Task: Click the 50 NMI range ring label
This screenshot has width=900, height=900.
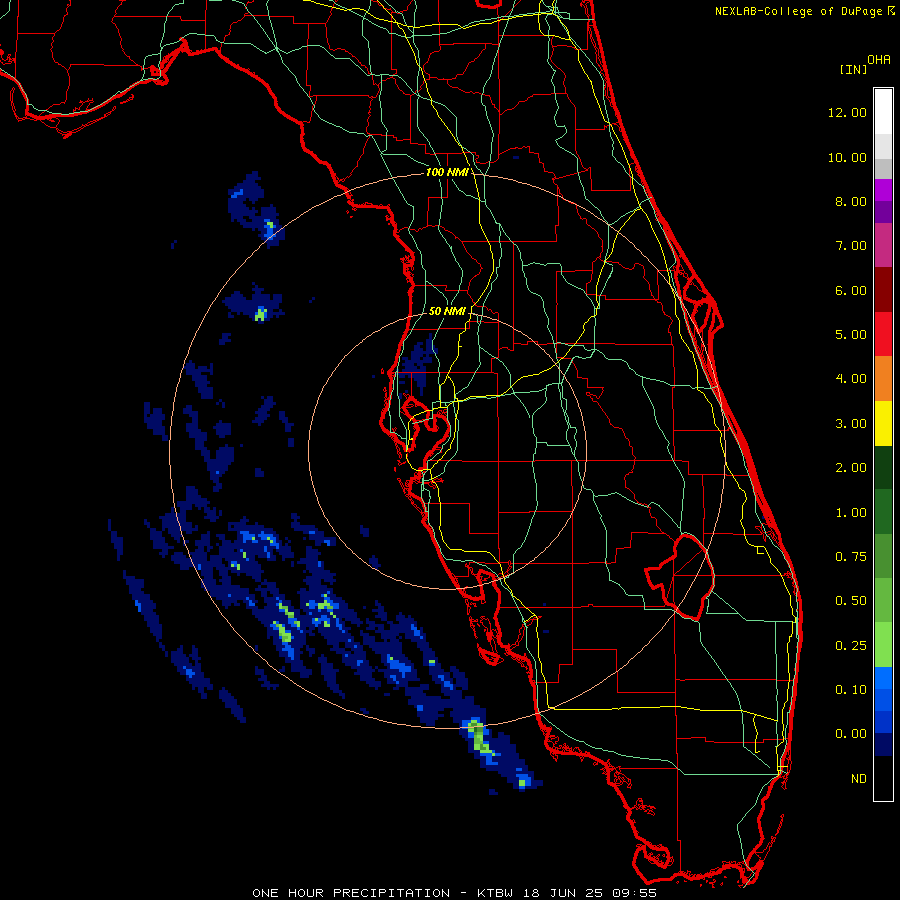Action: pos(447,311)
